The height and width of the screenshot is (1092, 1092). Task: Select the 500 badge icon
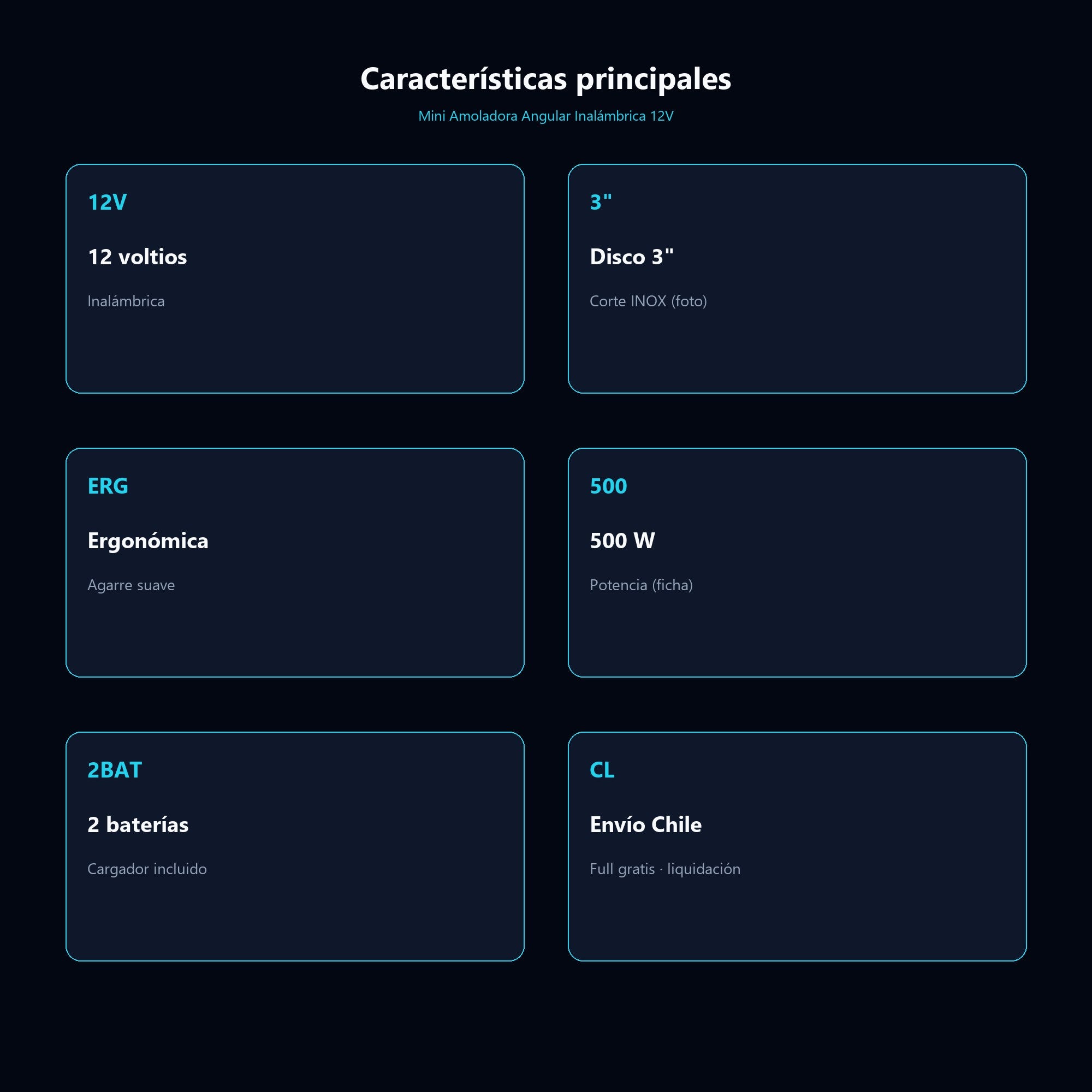tap(608, 486)
